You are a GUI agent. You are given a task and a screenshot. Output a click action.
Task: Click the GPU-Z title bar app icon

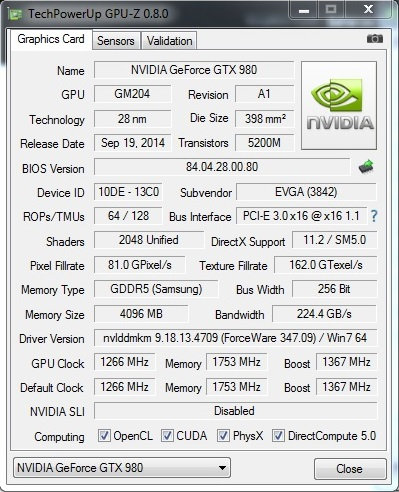[15, 14]
